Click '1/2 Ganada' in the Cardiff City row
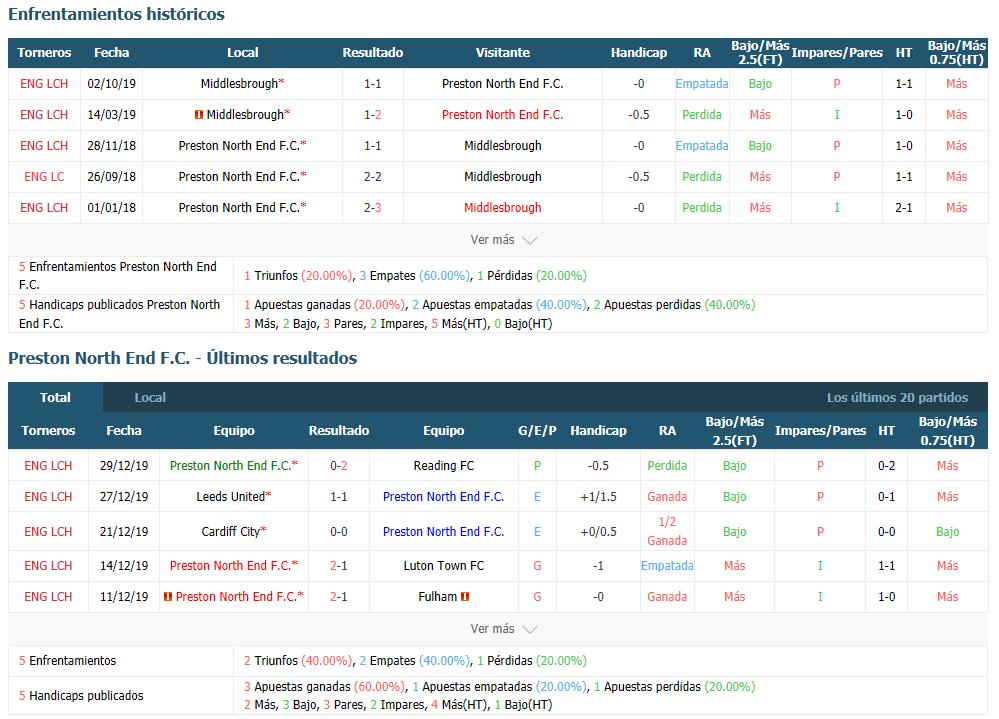 click(667, 531)
